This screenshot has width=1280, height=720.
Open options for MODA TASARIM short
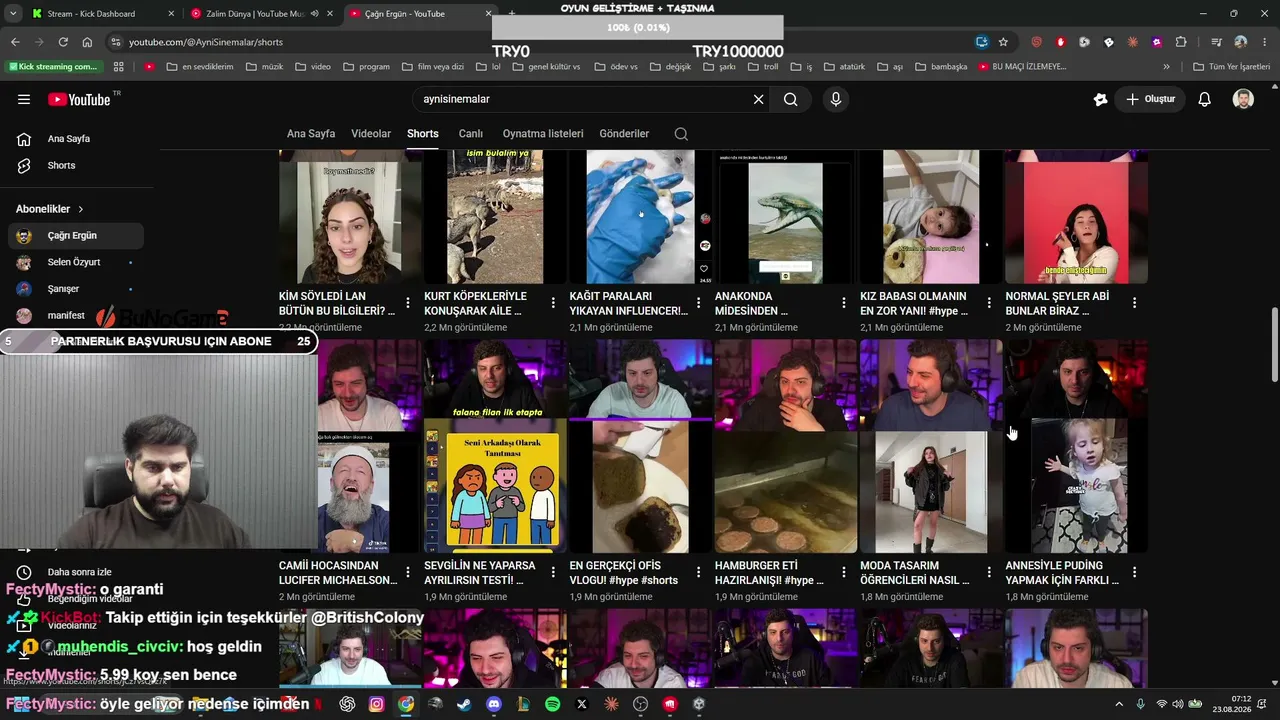(989, 572)
